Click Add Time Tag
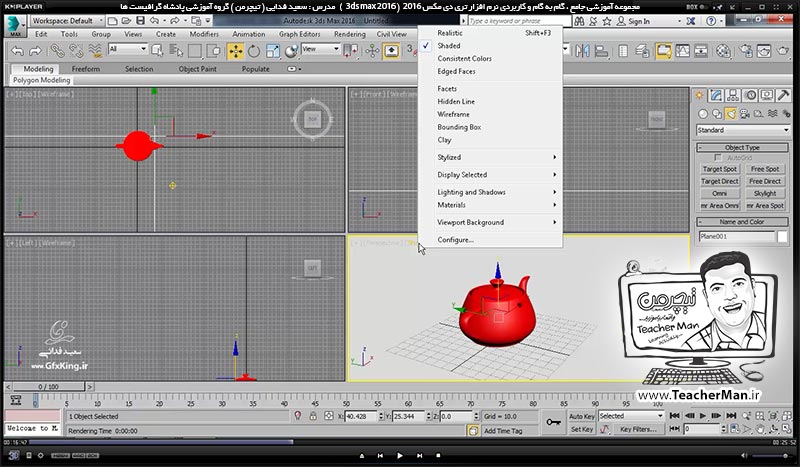This screenshot has width=800, height=467. pos(503,431)
